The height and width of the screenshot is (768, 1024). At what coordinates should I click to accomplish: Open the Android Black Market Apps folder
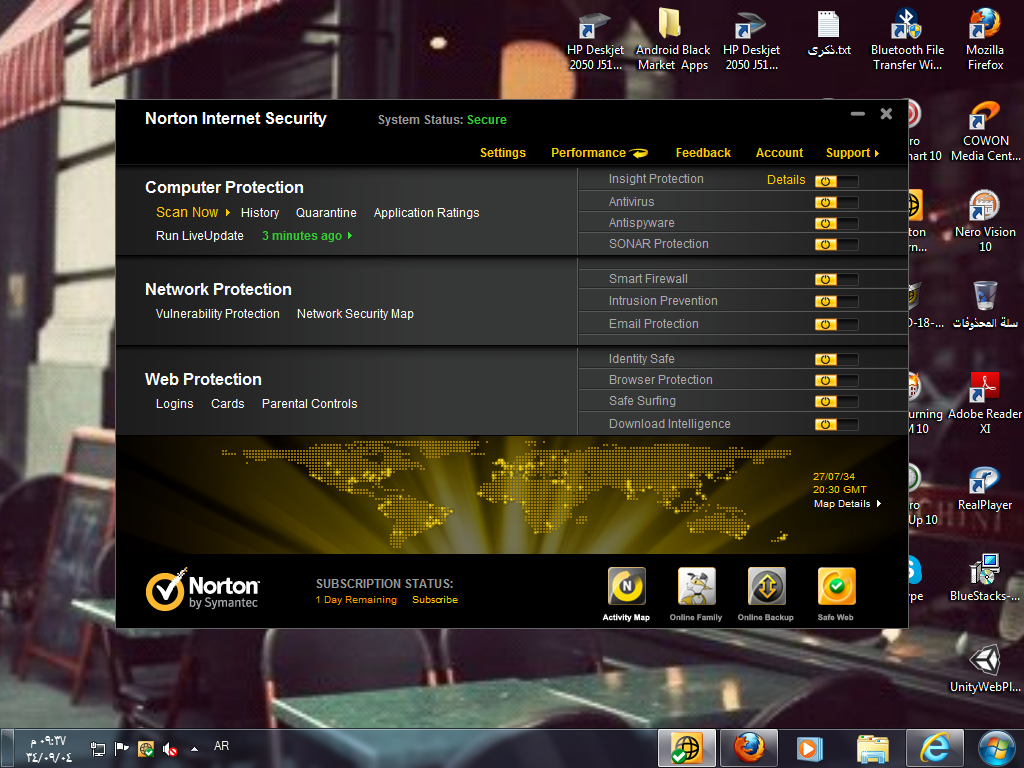click(673, 40)
